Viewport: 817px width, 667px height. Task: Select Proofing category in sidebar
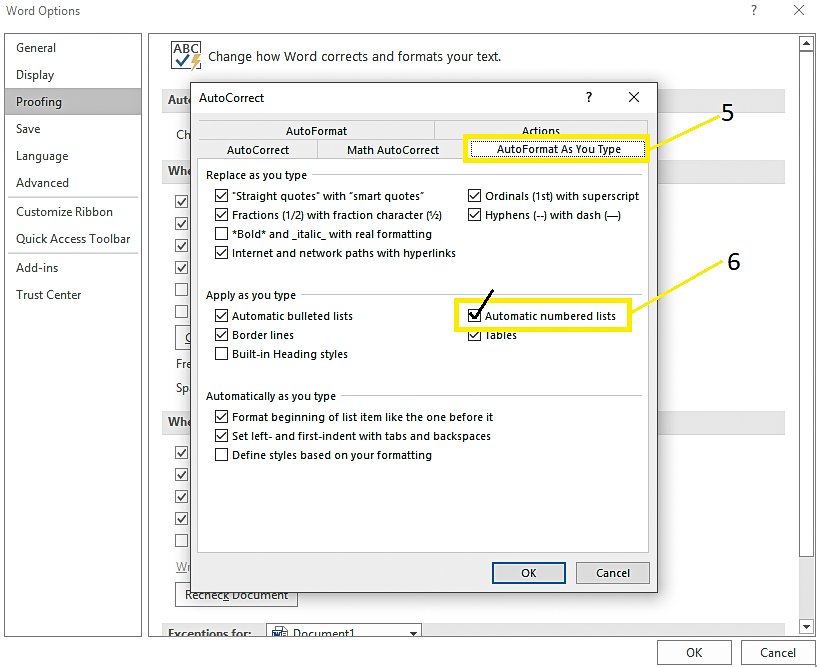click(x=73, y=102)
